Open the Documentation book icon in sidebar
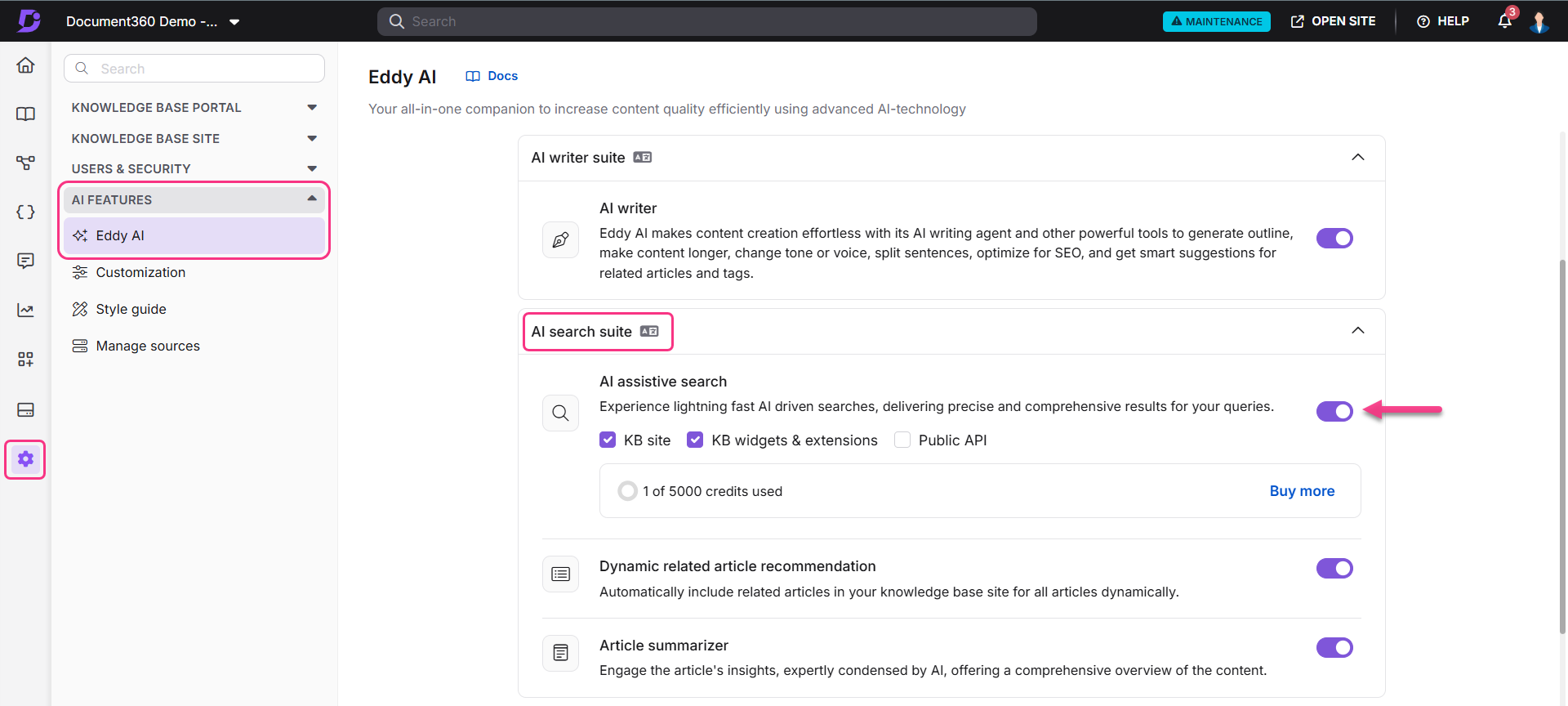This screenshot has width=1568, height=706. tap(25, 114)
